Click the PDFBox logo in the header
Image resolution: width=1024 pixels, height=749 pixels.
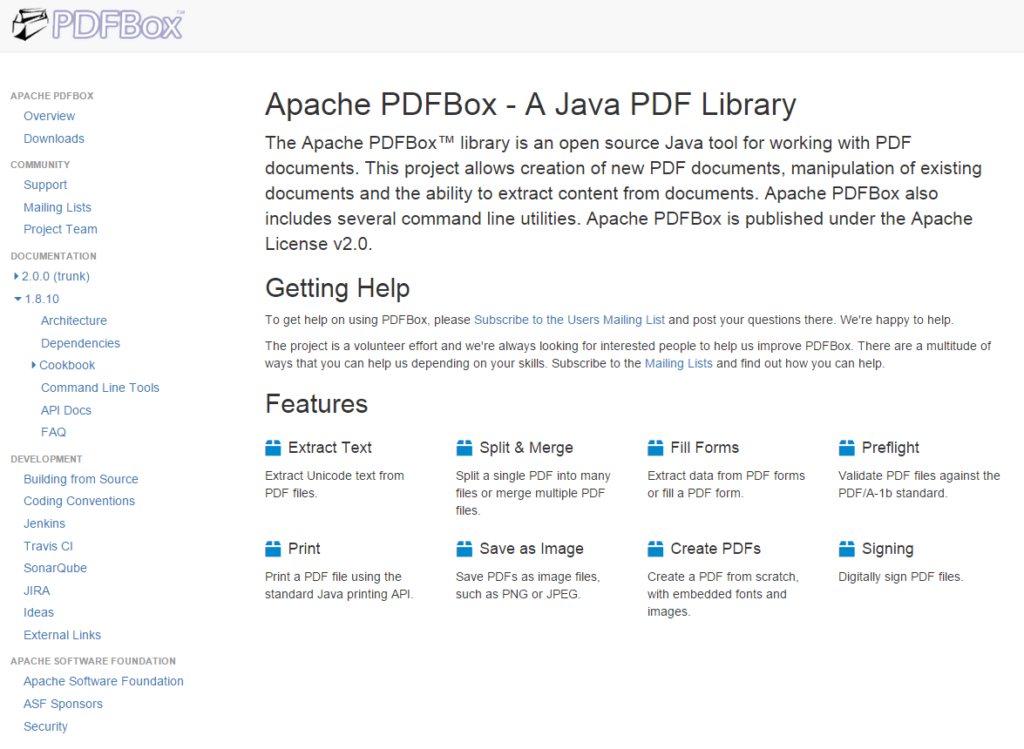click(98, 25)
